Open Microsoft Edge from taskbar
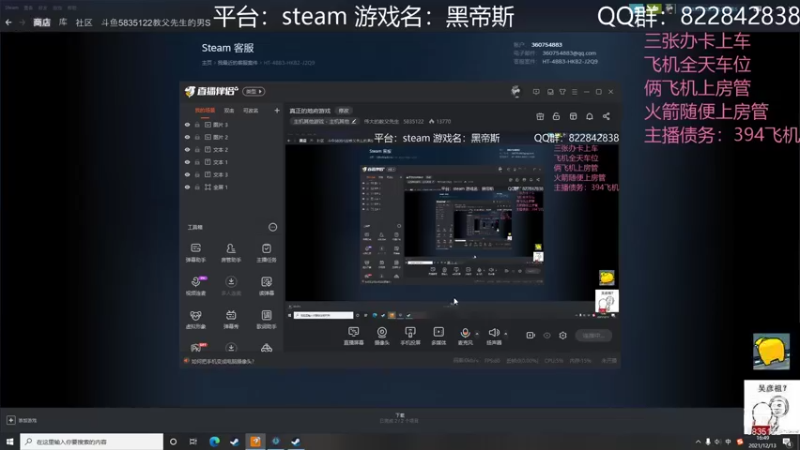This screenshot has width=800, height=450. tap(214, 441)
